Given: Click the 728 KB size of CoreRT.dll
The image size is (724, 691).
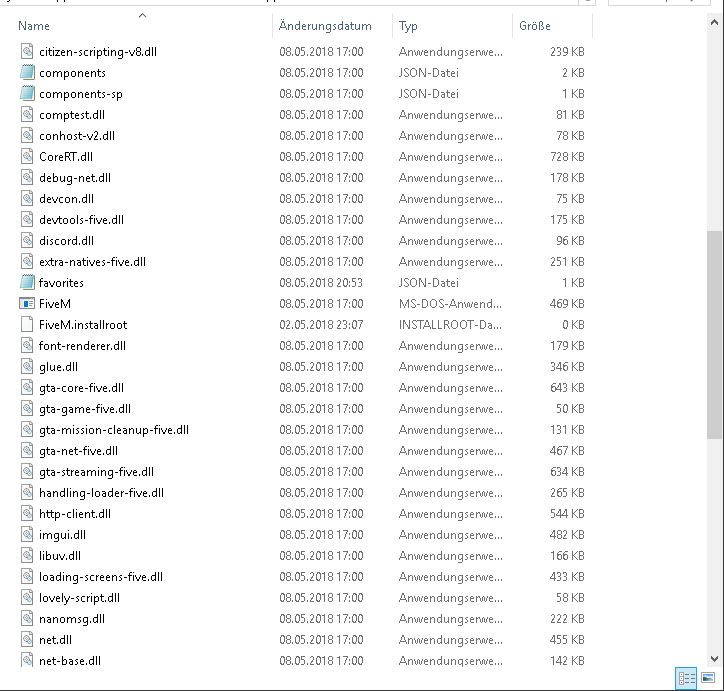Looking at the screenshot, I should pos(567,156).
